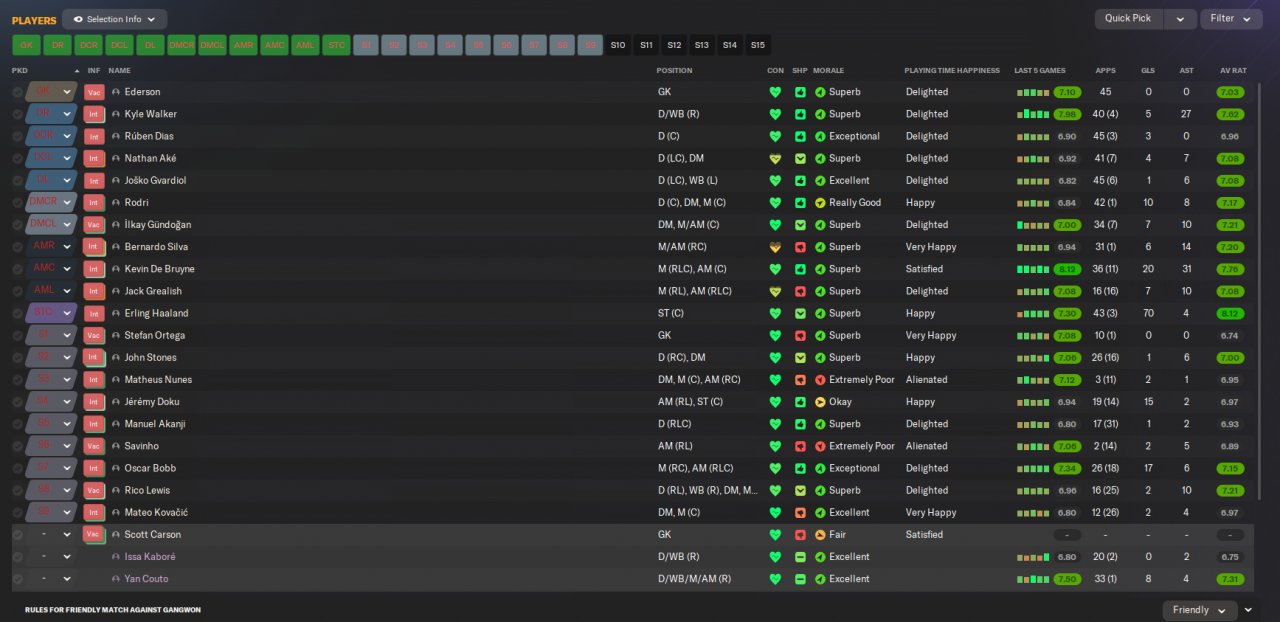Select the STC position chip
Image resolution: width=1280 pixels, height=622 pixels.
(336, 45)
